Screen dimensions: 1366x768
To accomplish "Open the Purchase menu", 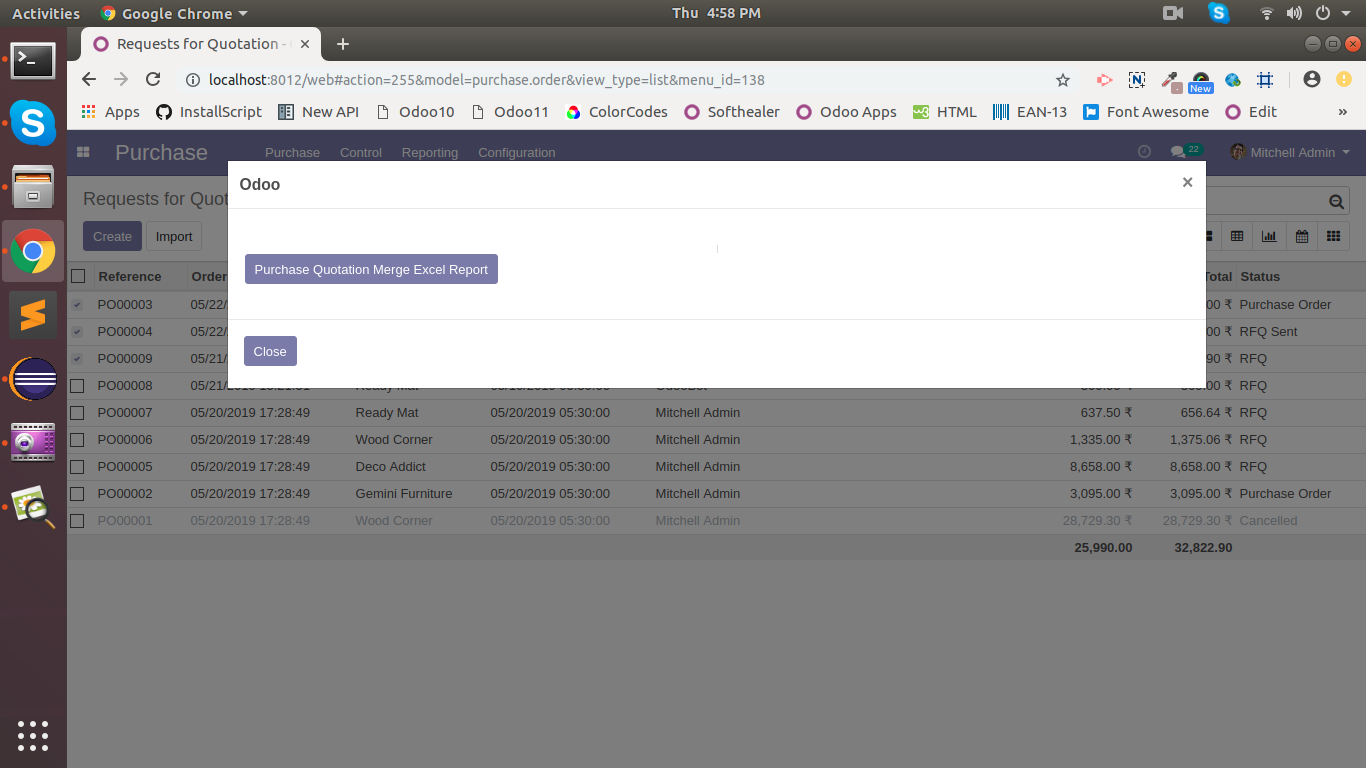I will click(292, 153).
